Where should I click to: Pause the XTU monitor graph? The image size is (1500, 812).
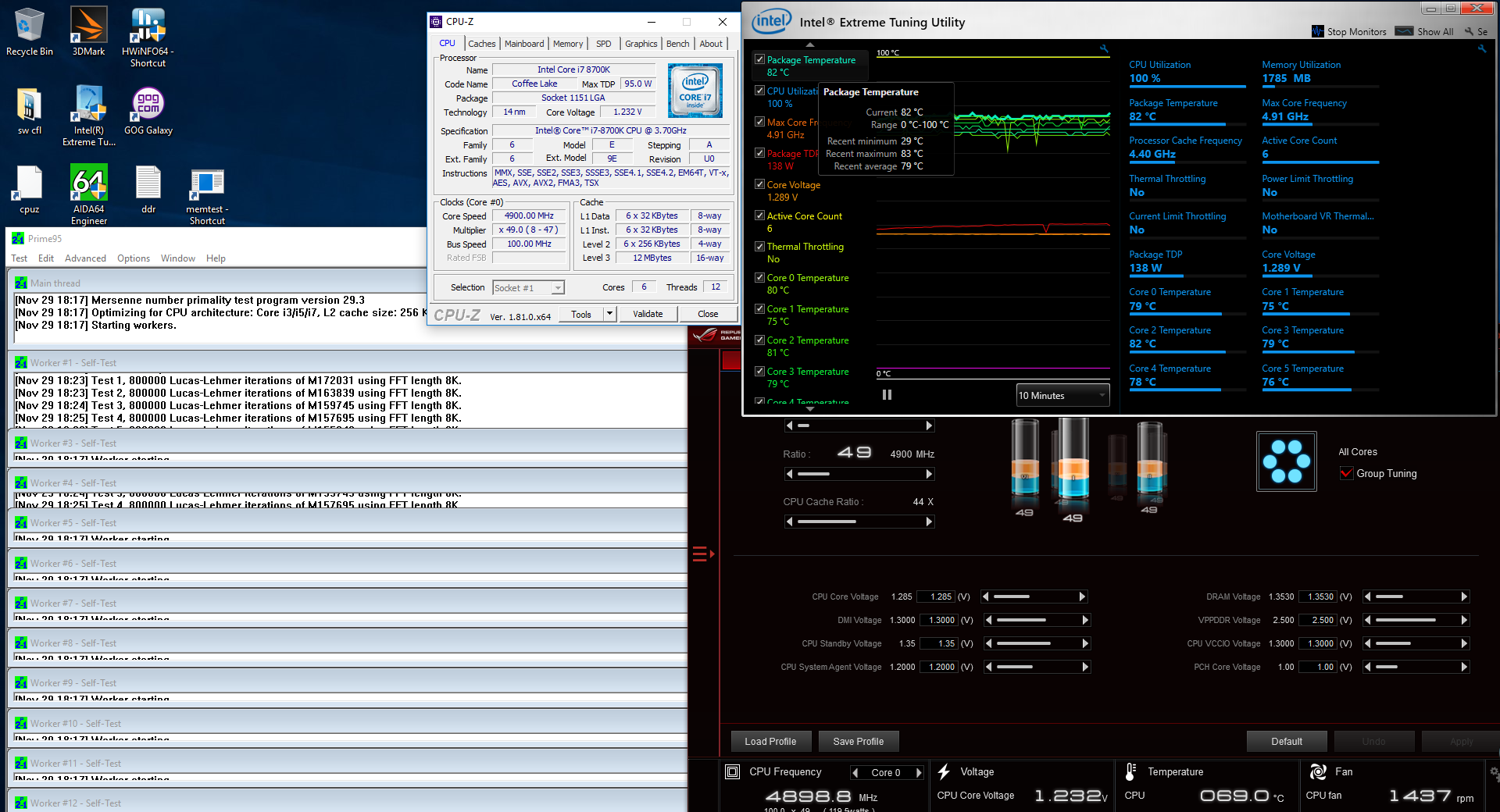(887, 395)
